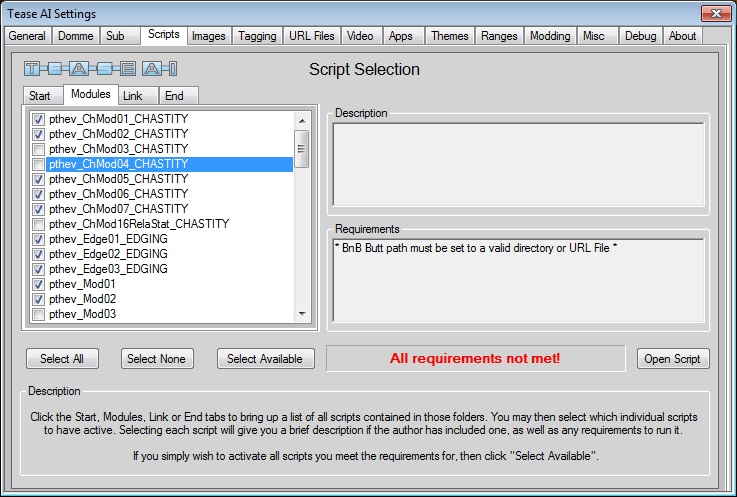Select the Modules scripts sub-tab

coord(91,94)
